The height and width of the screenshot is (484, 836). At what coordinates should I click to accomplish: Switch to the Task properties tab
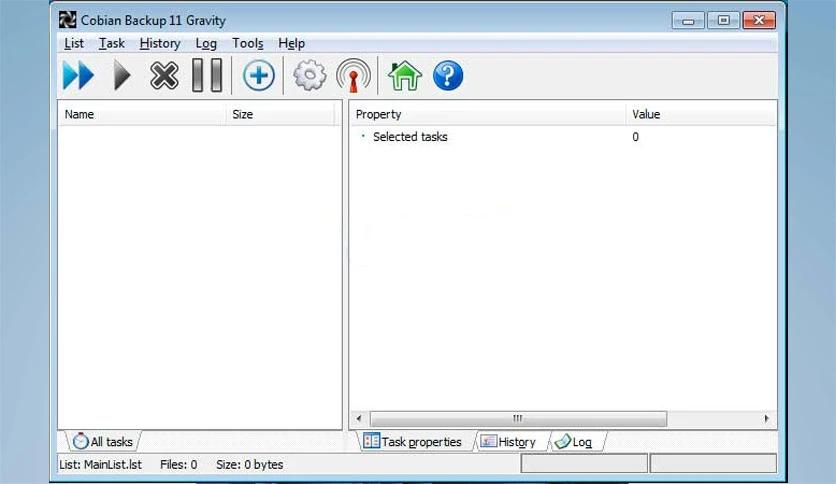pyautogui.click(x=413, y=441)
